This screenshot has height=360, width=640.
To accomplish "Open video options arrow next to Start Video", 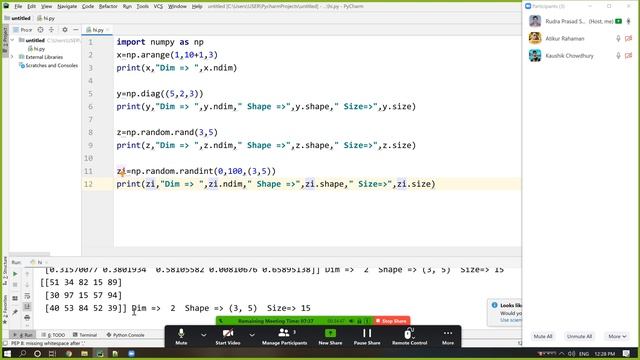I will click(x=252, y=335).
